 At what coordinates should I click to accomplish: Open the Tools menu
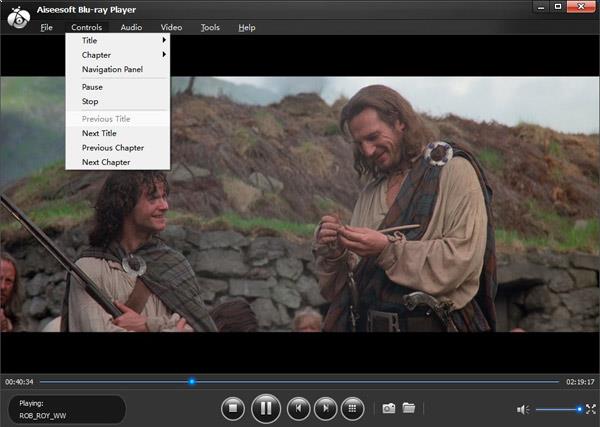(210, 28)
